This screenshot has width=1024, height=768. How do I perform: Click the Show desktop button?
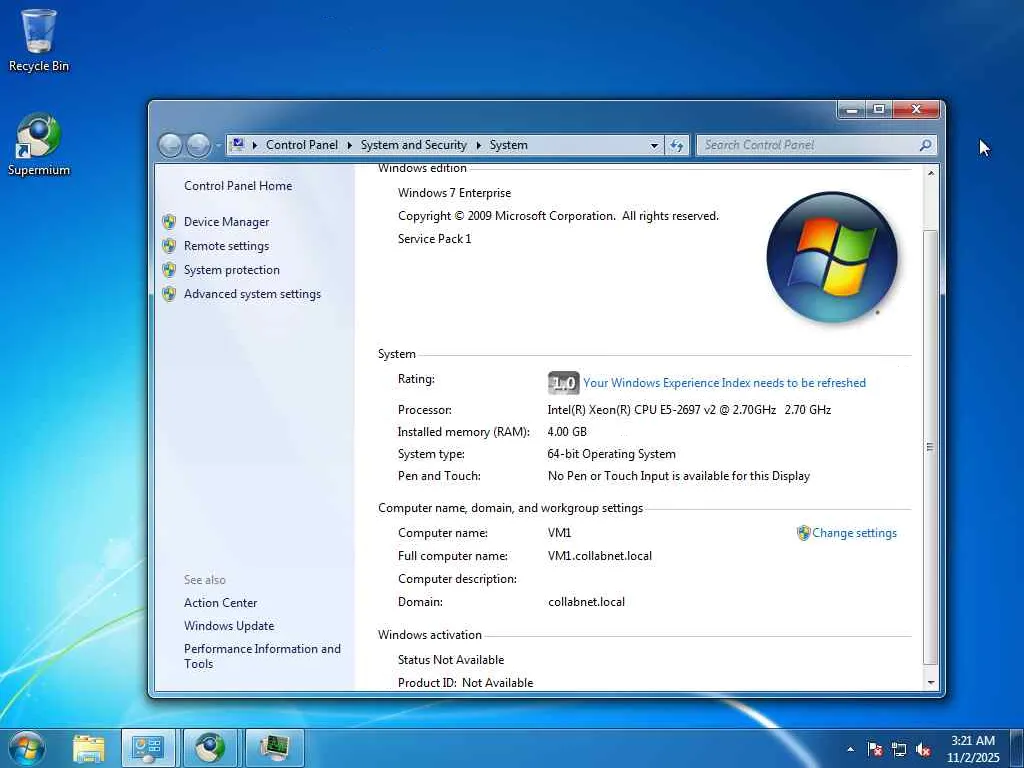point(1016,748)
